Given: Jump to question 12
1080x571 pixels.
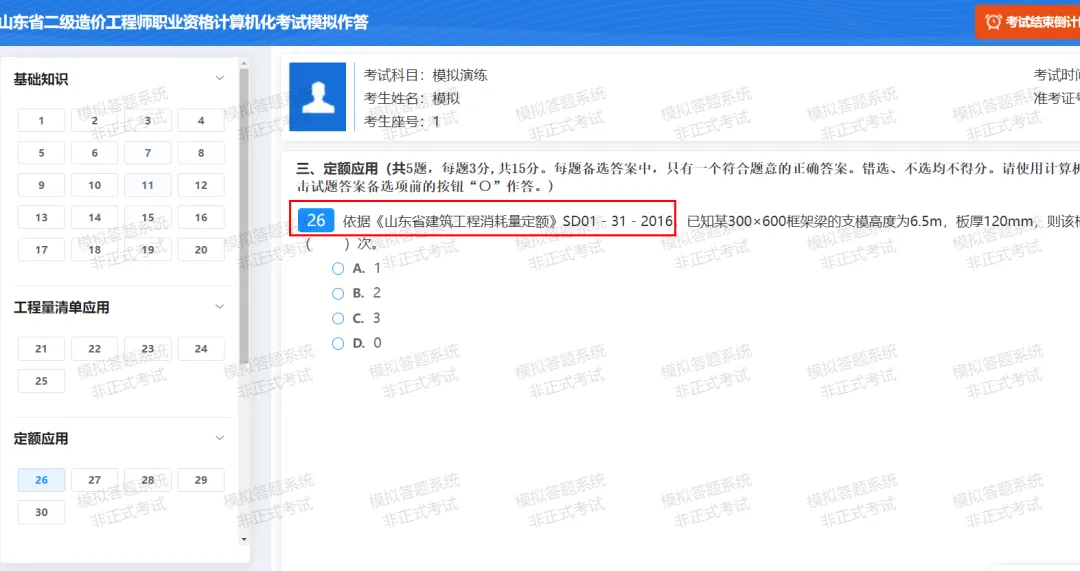Looking at the screenshot, I should point(201,185).
